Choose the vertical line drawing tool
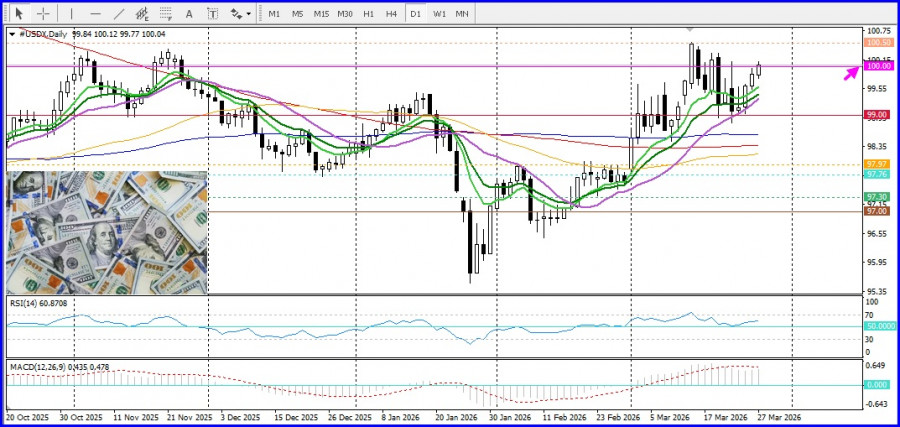 (x=72, y=14)
